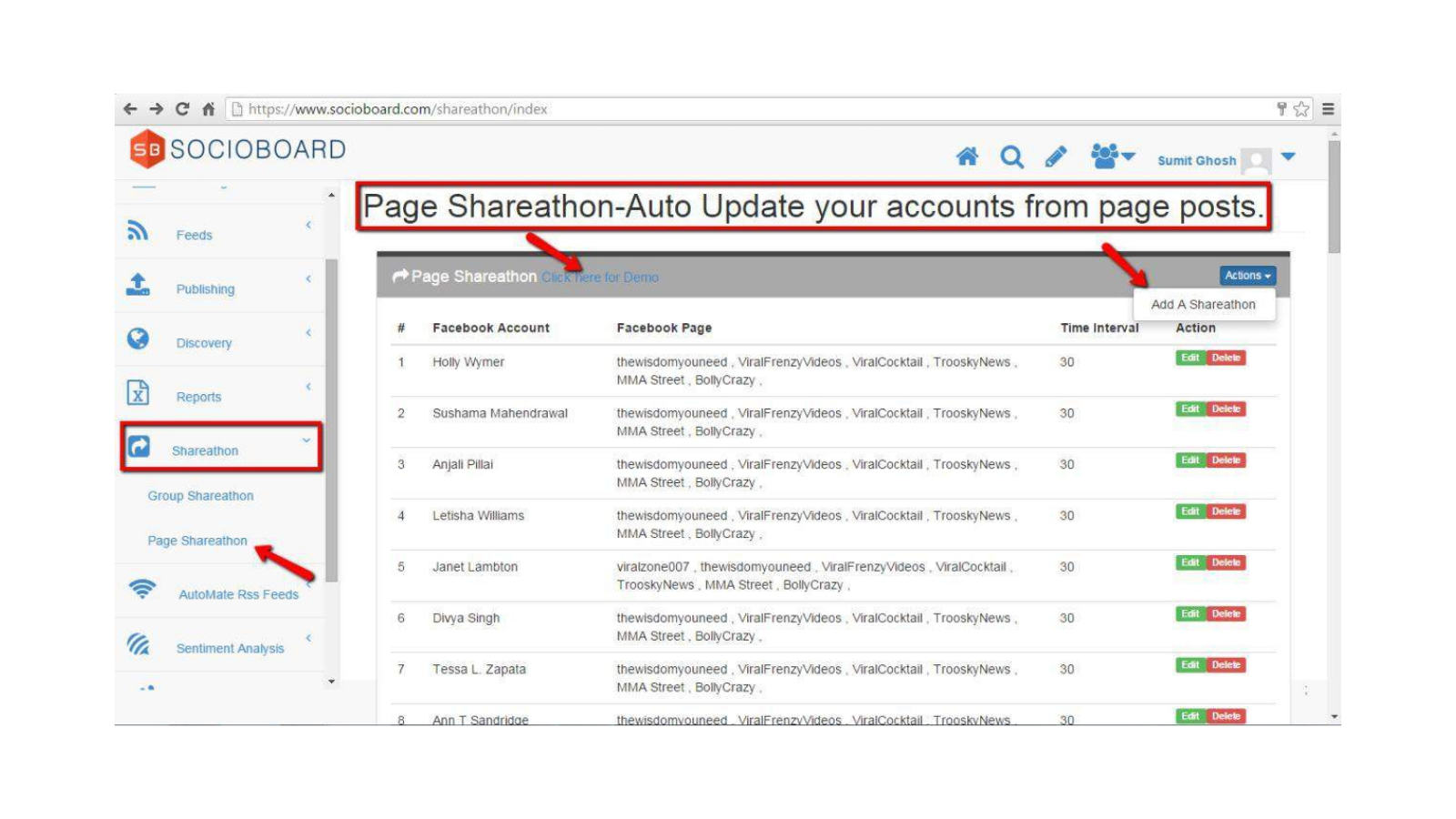Open Page Shareathon submenu item

(x=197, y=541)
